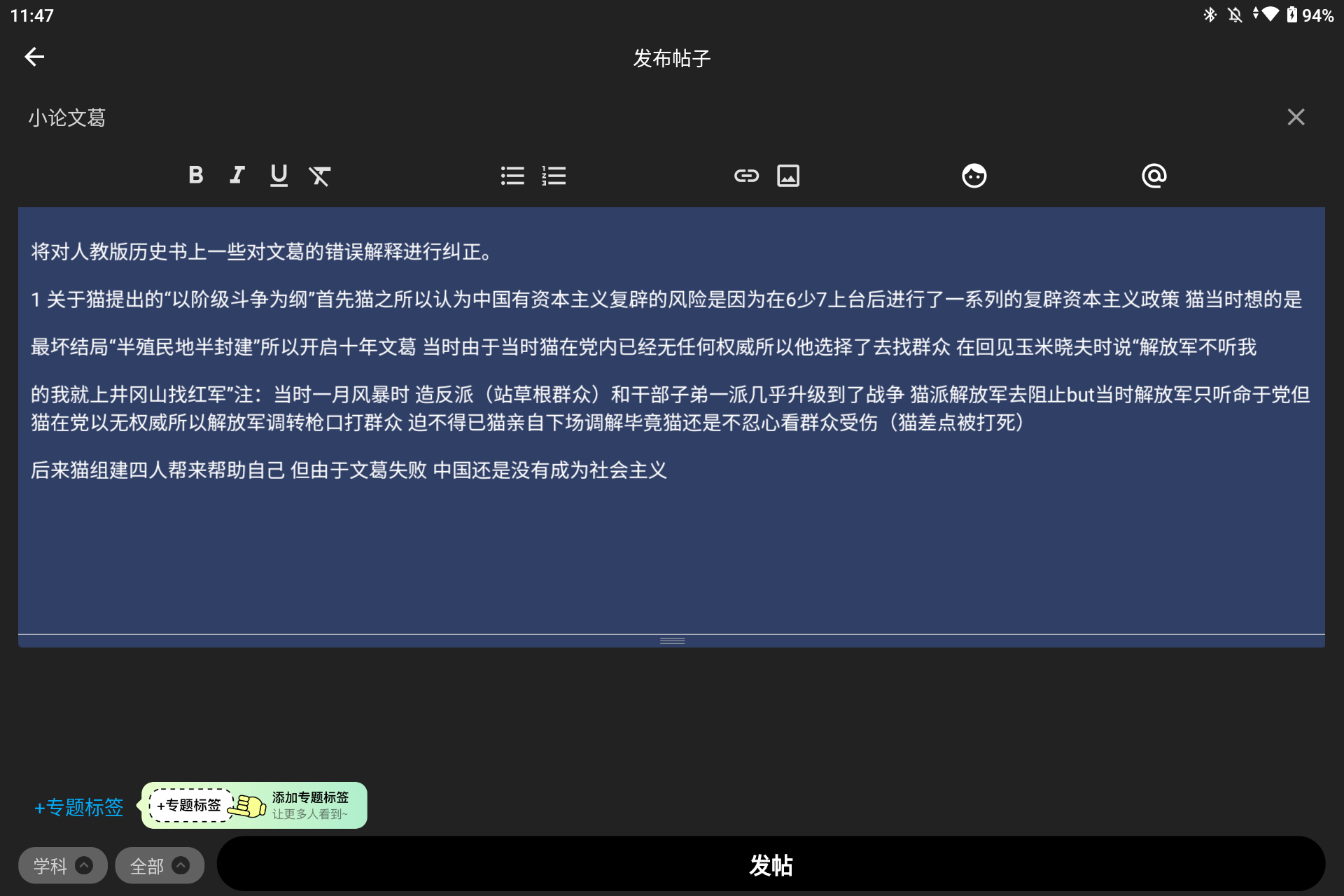Mention a user with the @ icon
This screenshot has width=1344, height=896.
pos(1154,176)
